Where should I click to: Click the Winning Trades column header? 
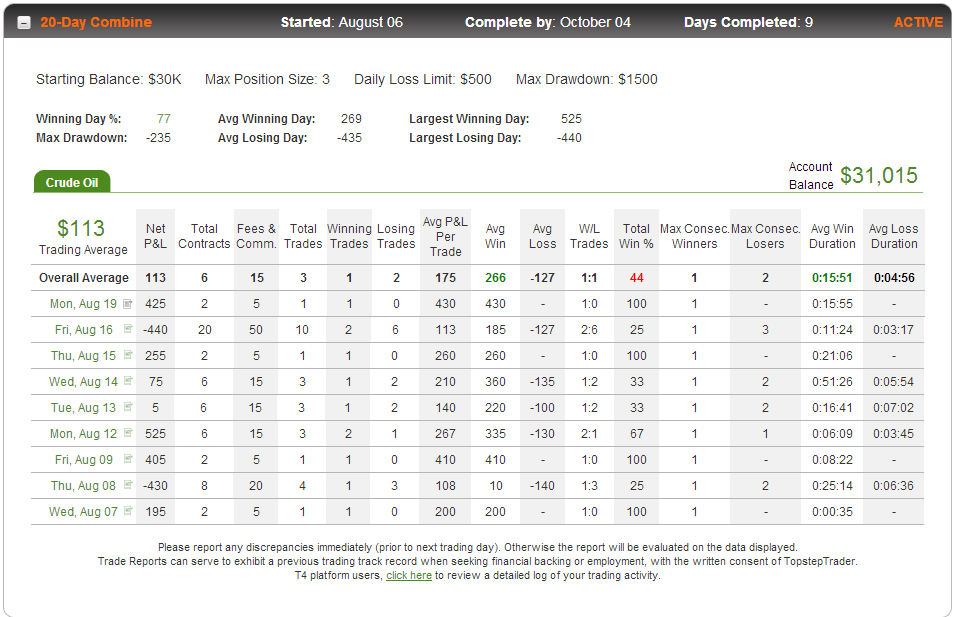pos(349,236)
